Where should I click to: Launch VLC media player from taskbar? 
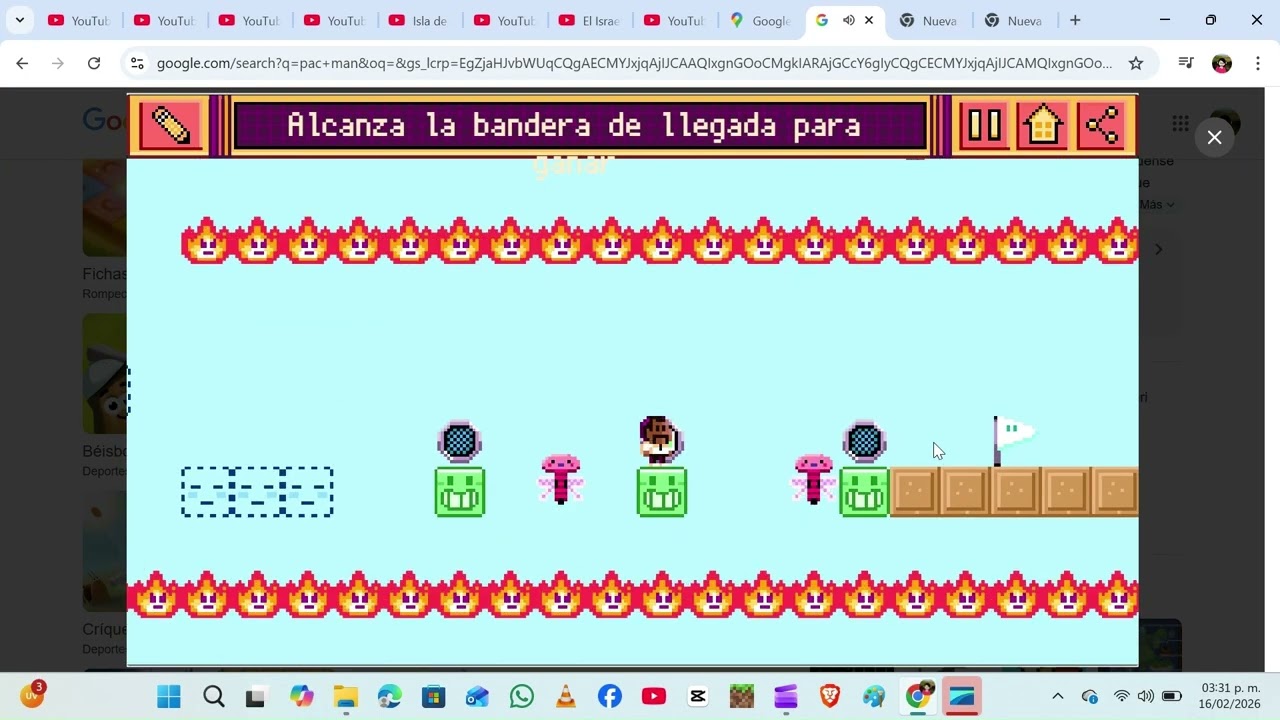[x=565, y=696]
